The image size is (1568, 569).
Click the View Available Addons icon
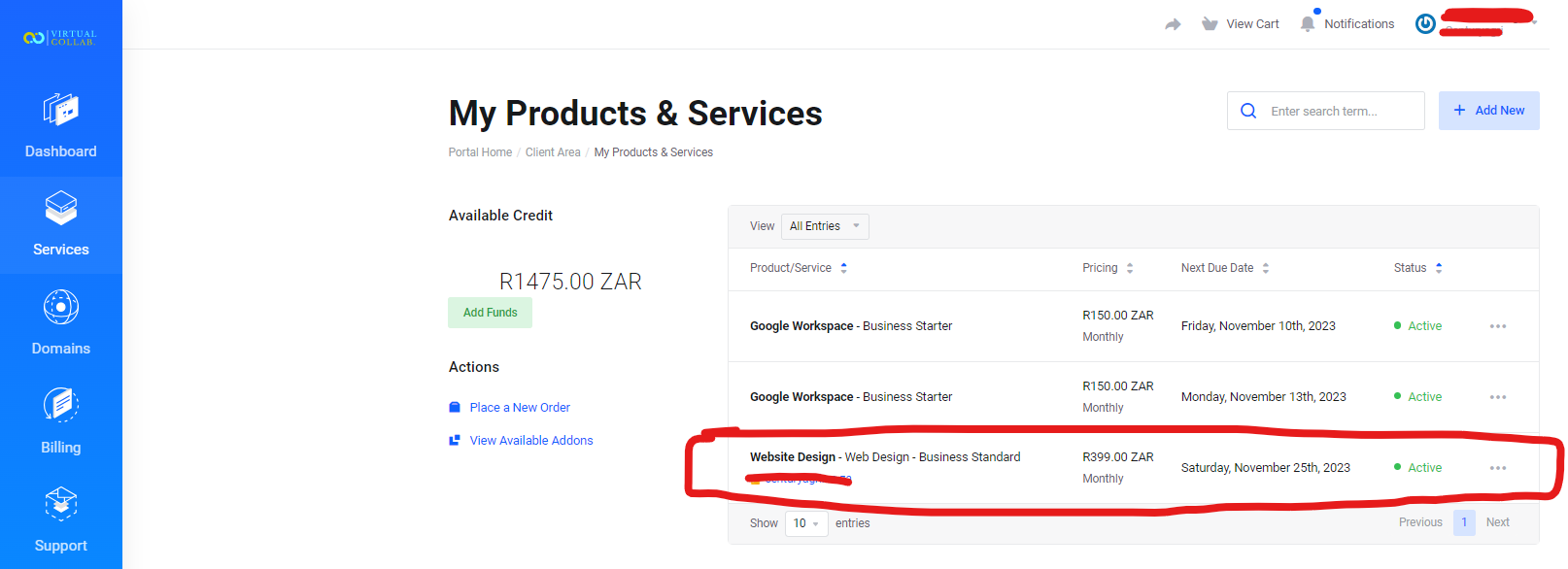(454, 441)
